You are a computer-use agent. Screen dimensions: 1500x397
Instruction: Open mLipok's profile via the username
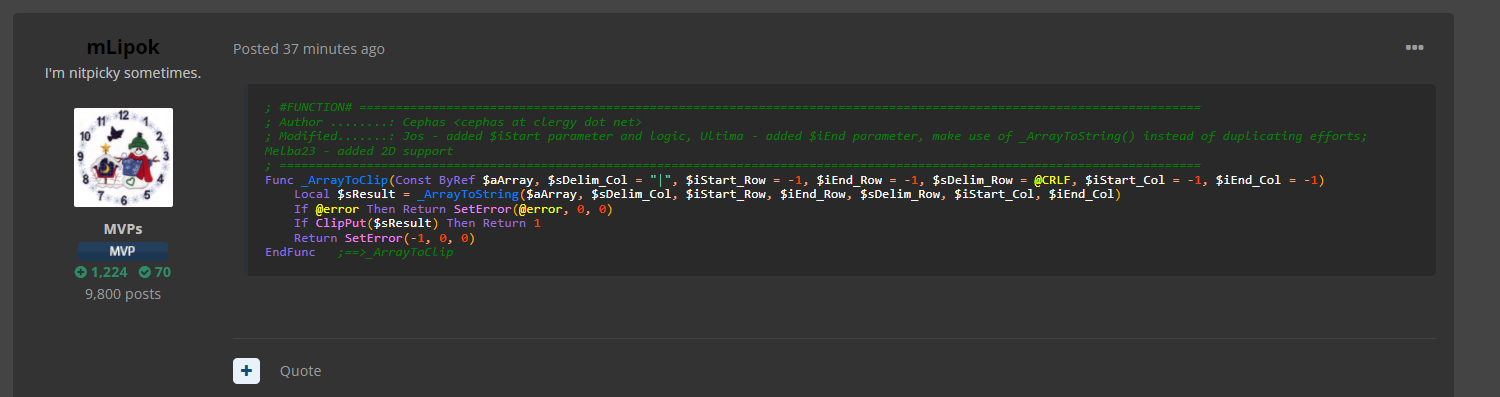coord(123,48)
